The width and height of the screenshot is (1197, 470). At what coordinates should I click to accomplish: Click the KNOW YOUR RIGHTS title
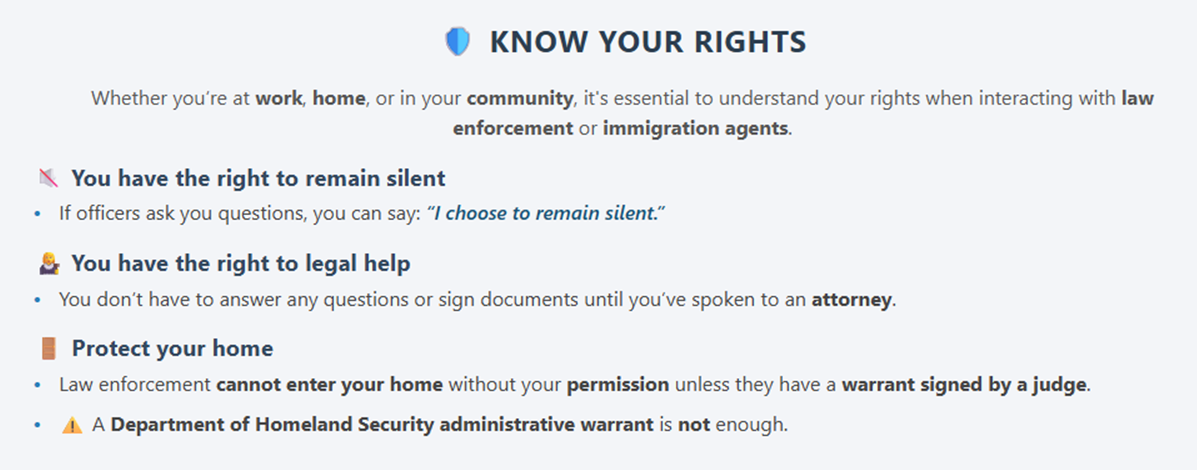(647, 42)
